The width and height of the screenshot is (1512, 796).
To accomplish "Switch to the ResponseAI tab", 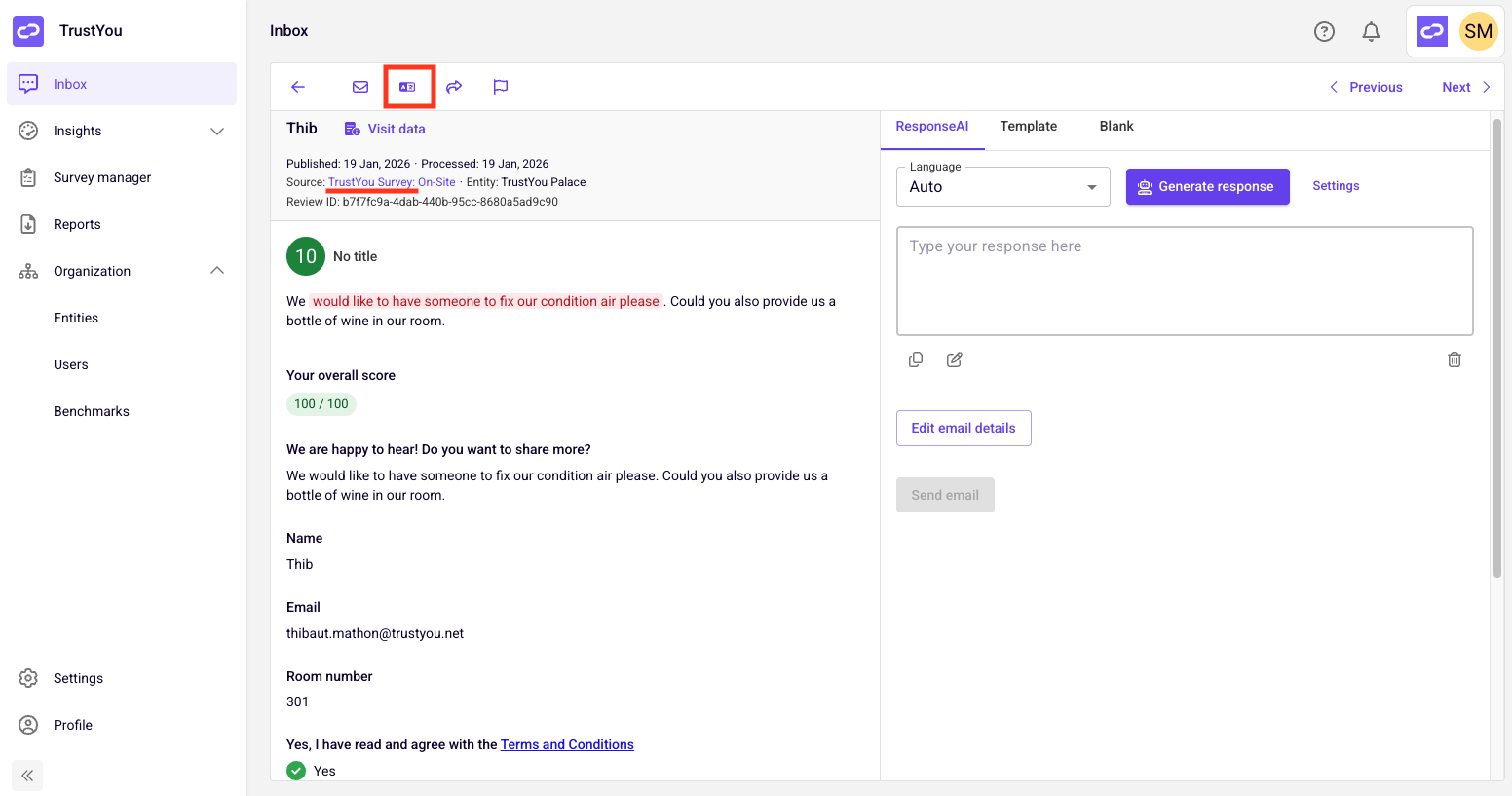I will pyautogui.click(x=932, y=127).
